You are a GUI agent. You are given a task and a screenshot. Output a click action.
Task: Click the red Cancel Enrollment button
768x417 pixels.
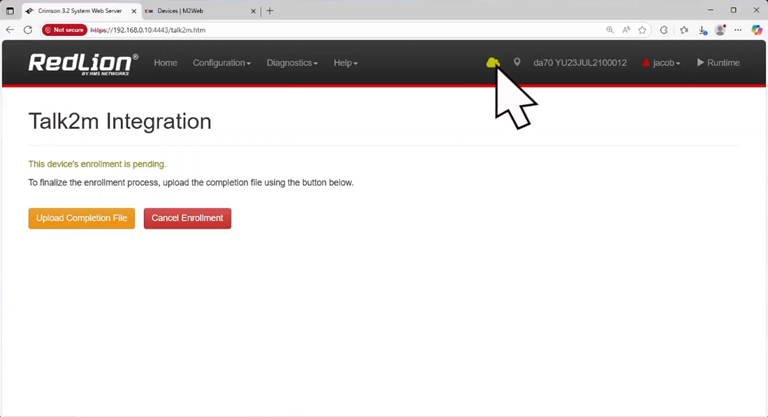[x=187, y=218]
